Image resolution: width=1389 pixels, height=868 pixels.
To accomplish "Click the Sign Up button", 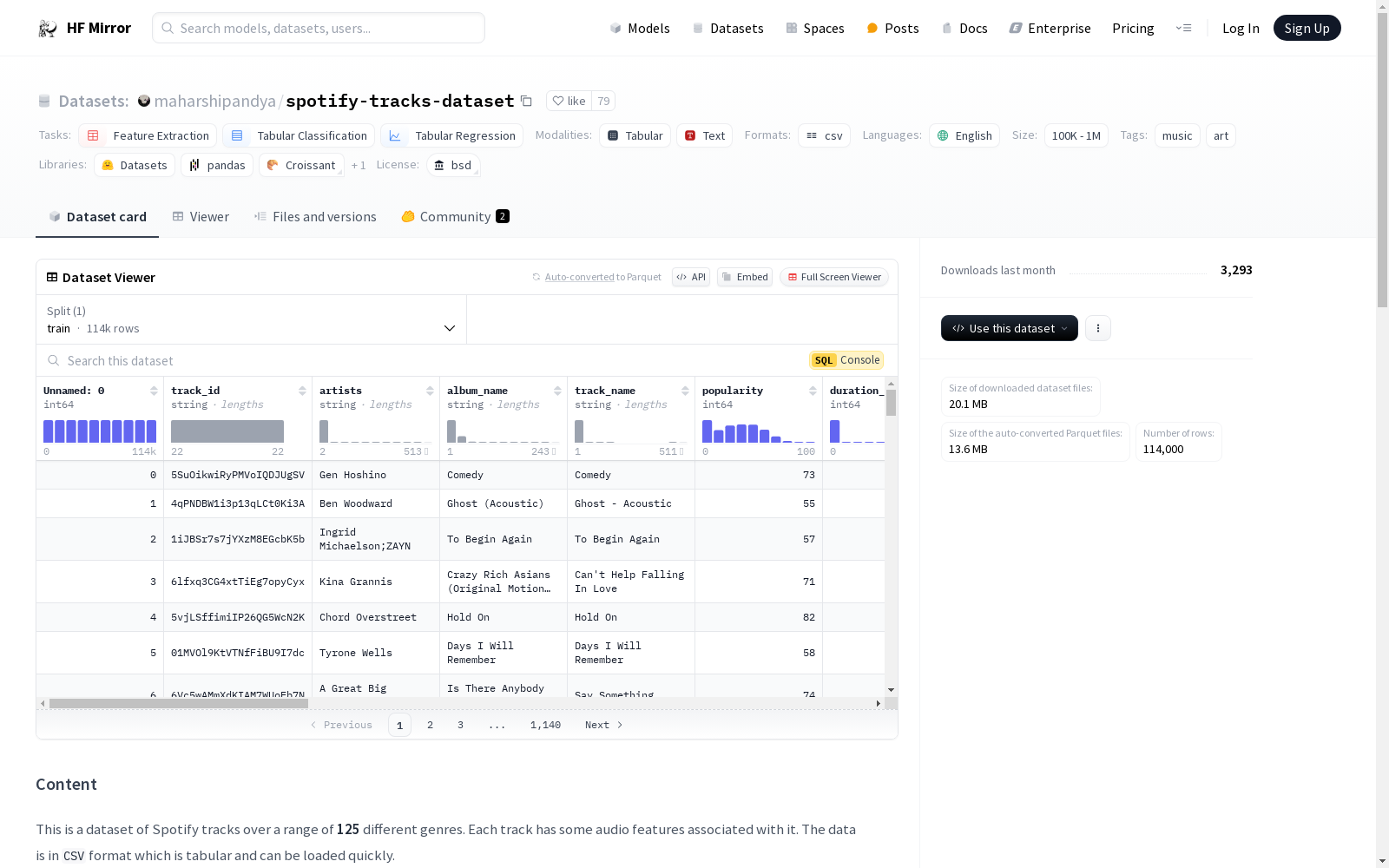I will (x=1307, y=28).
